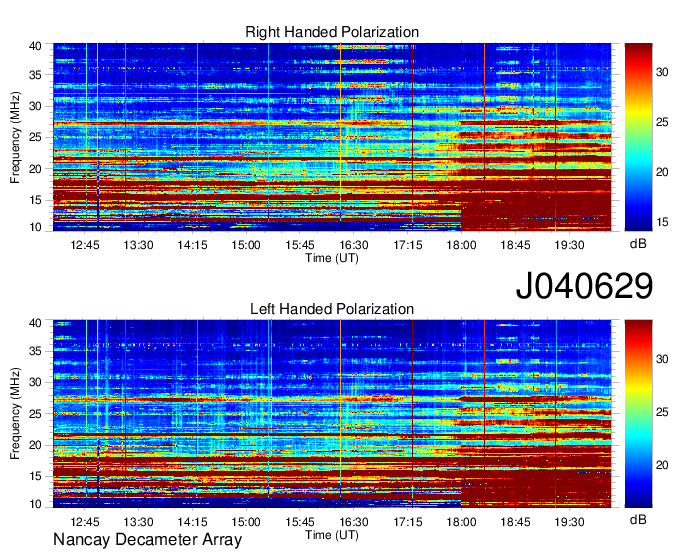
Task: Click the 20 MHz tick of the Right Handed plot
Action: pyautogui.click(x=36, y=169)
